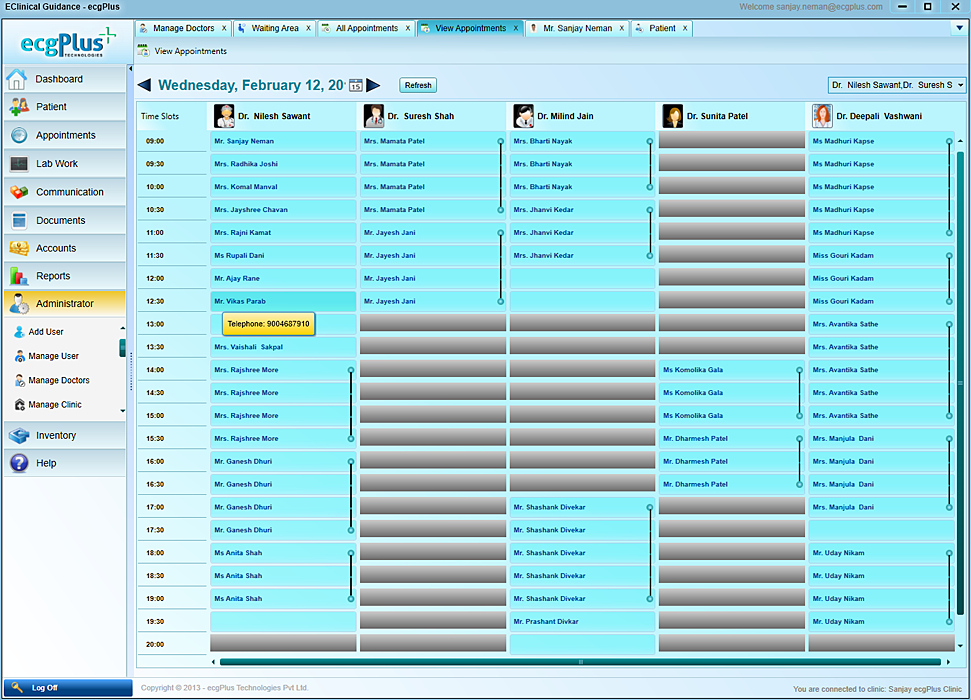
Task: Select Accounts in the sidebar
Action: click(x=56, y=248)
